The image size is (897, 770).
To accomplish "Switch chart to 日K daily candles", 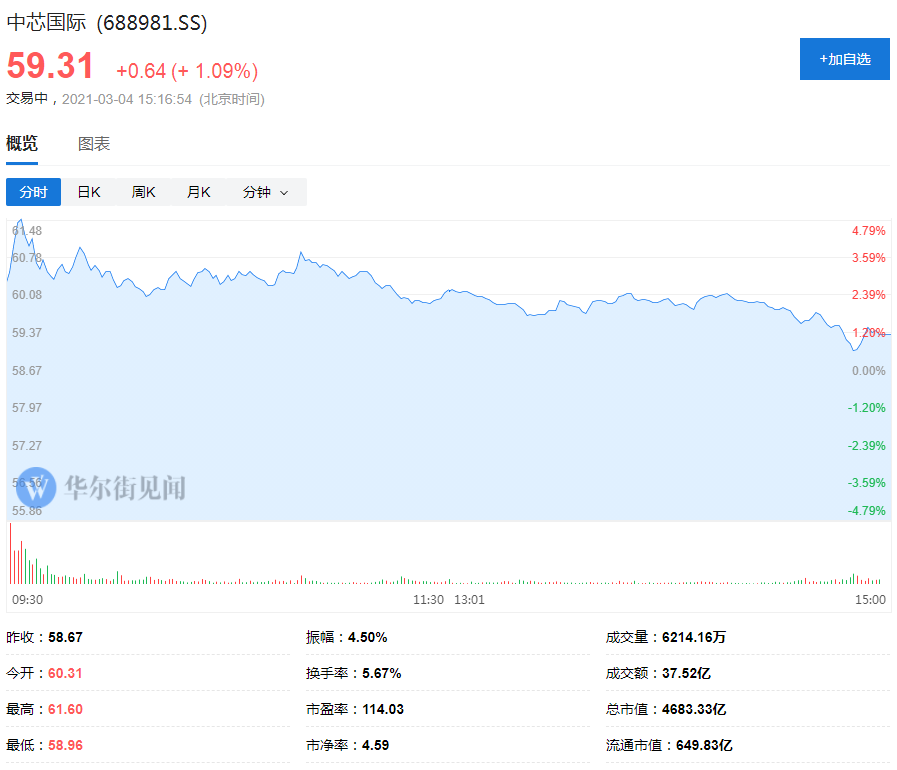I will [x=89, y=192].
